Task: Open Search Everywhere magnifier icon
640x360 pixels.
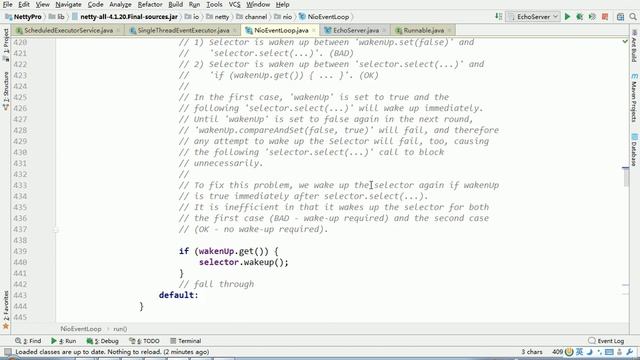Action: [x=633, y=17]
